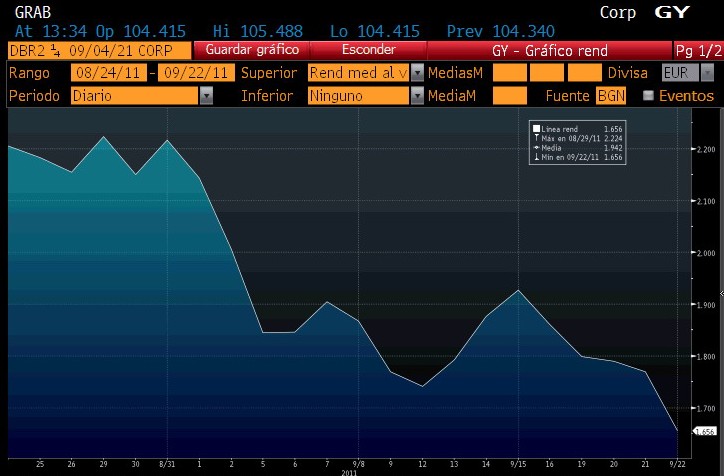724x476 pixels.
Task: Click the DBR2 09/04/21 CORP security field
Action: (98, 50)
